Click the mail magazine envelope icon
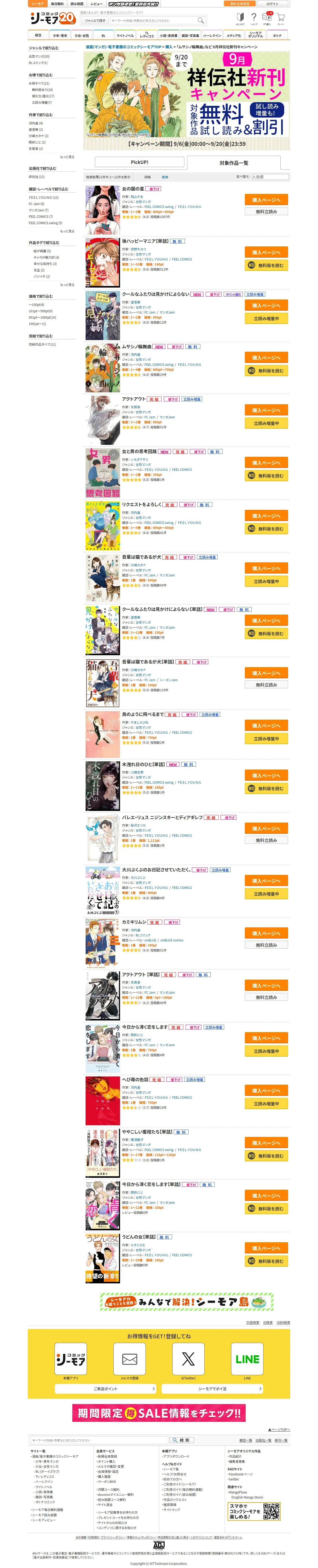 click(x=130, y=1359)
